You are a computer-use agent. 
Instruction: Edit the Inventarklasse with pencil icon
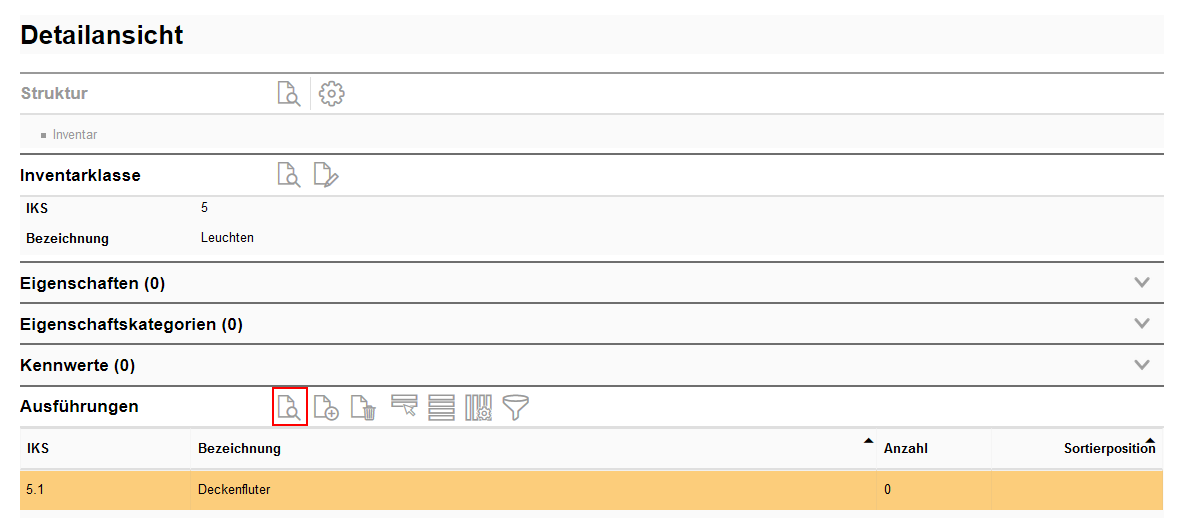326,175
